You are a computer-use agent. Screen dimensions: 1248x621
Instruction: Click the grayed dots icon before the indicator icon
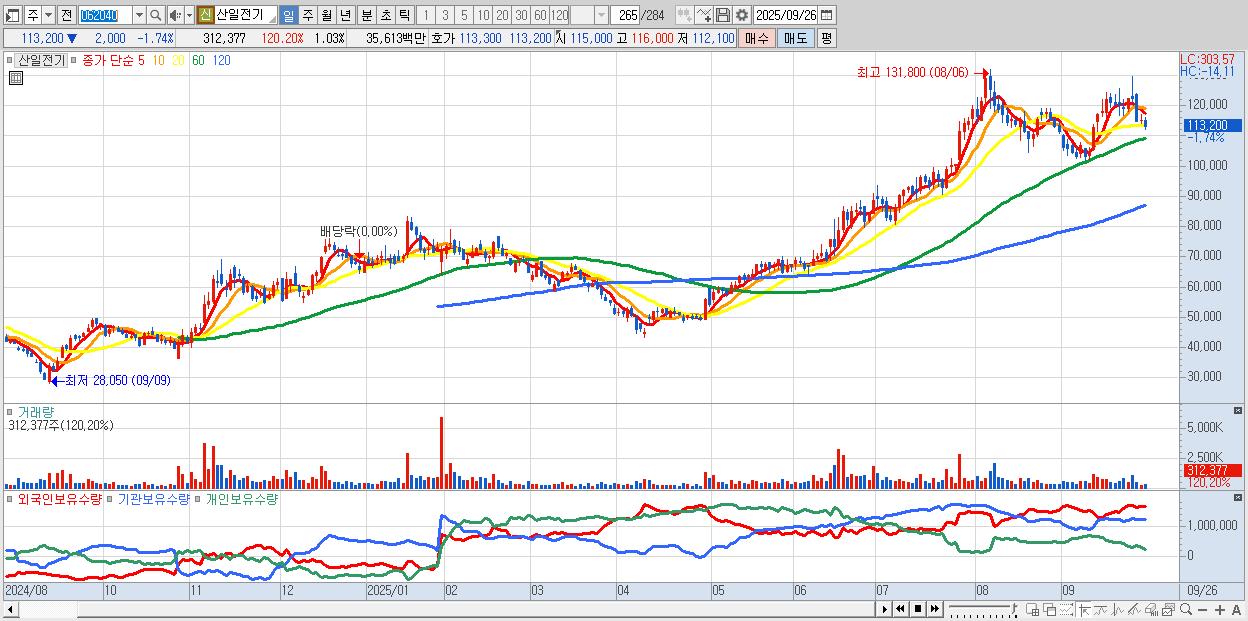[x=684, y=15]
